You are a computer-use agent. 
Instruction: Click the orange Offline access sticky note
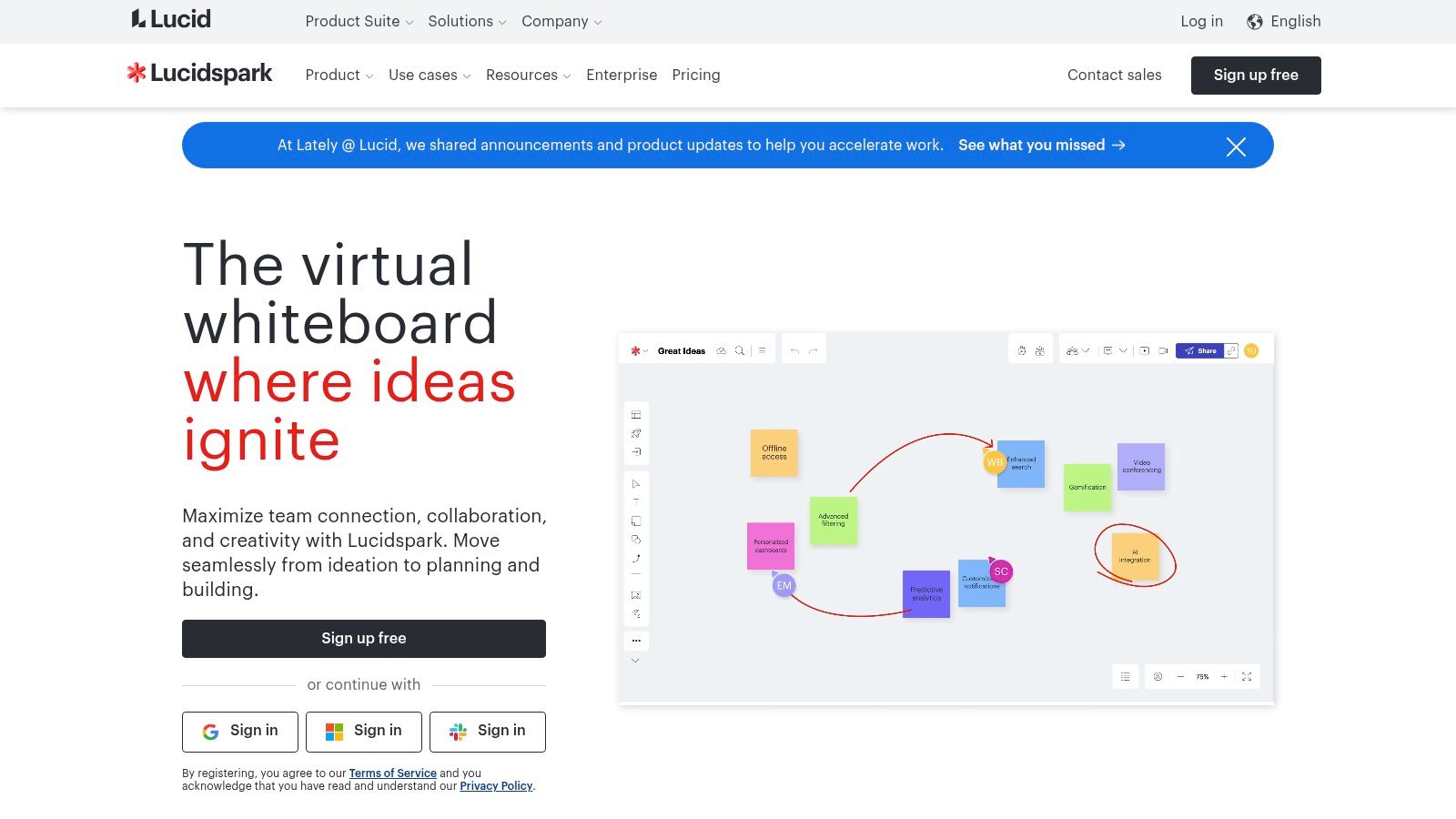(774, 453)
